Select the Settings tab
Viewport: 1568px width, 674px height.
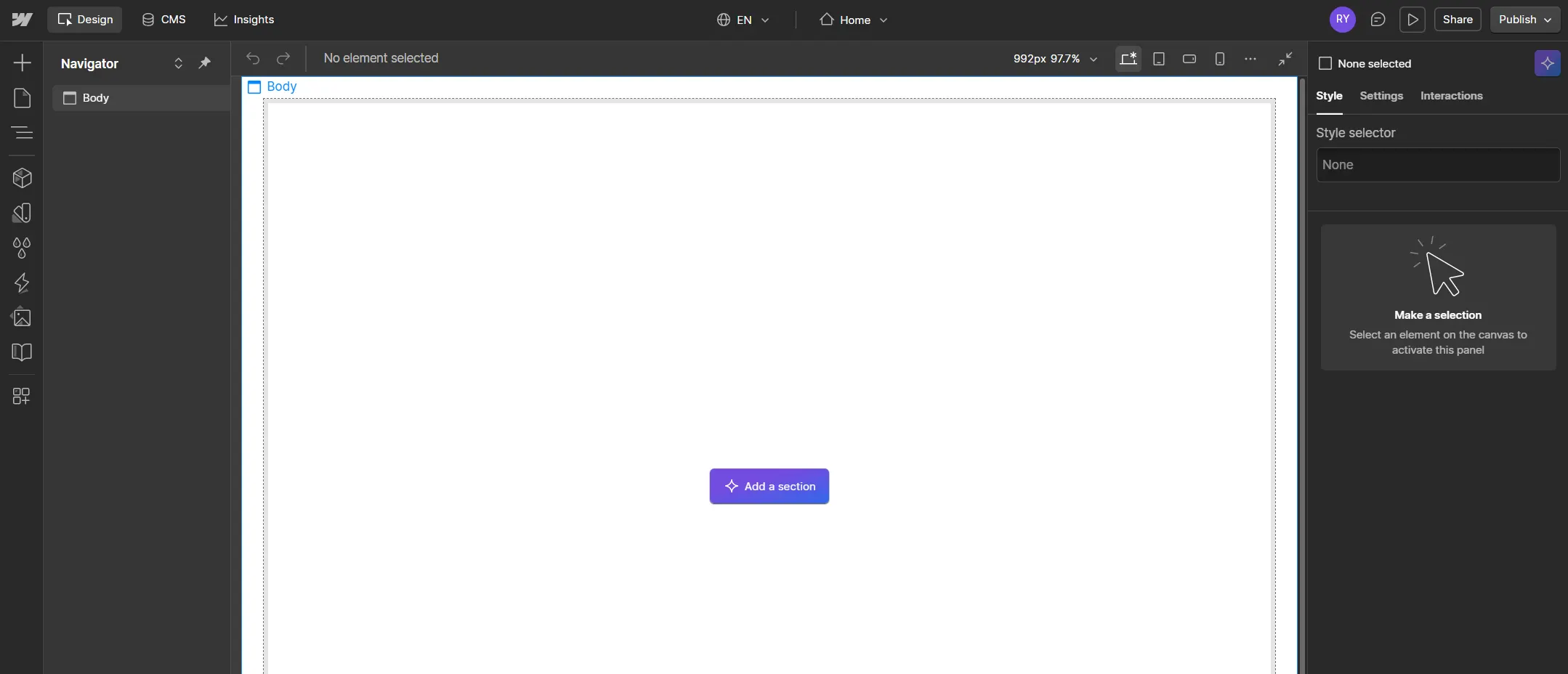1381,96
